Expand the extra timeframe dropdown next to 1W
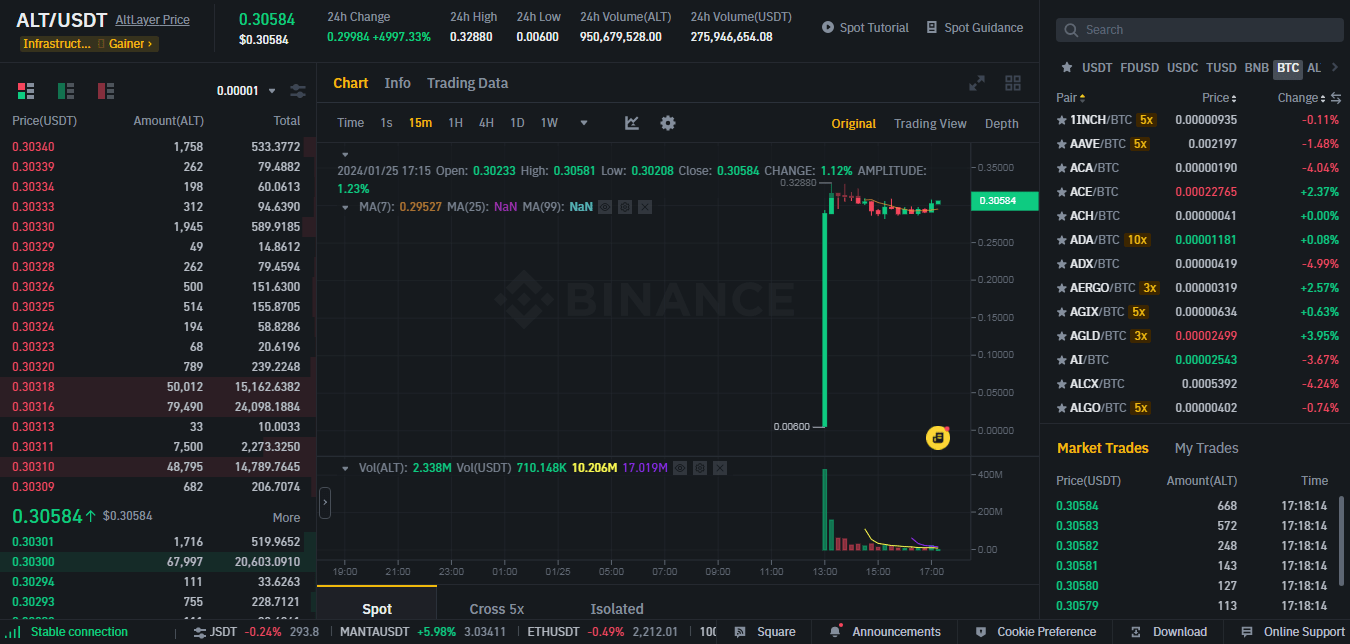This screenshot has height=644, width=1350. [x=584, y=122]
